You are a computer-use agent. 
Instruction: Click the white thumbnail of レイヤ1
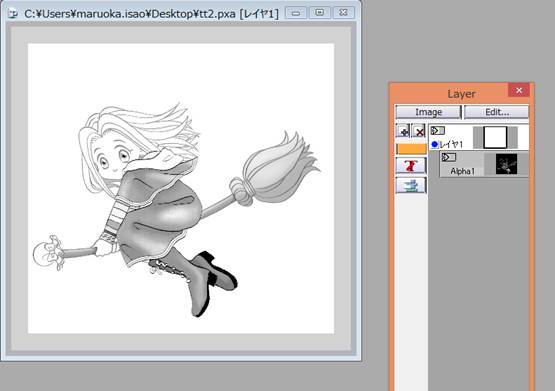[x=495, y=137]
